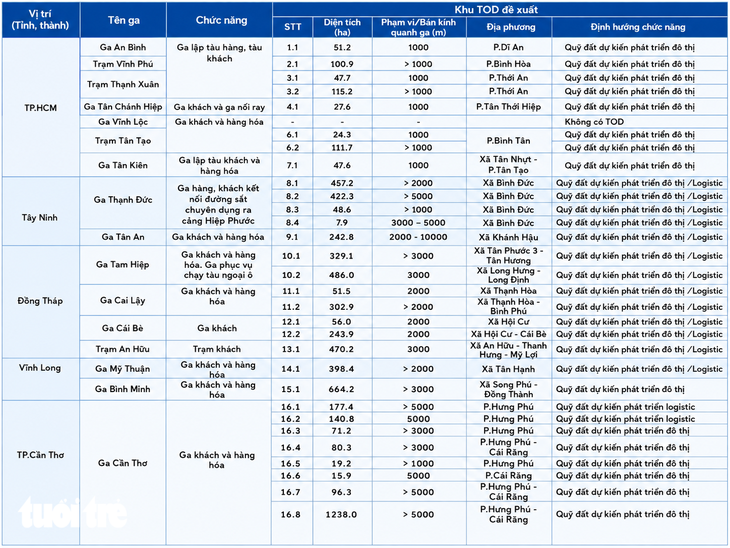
Task: Click the area value '15.9'
Action: coord(342,475)
